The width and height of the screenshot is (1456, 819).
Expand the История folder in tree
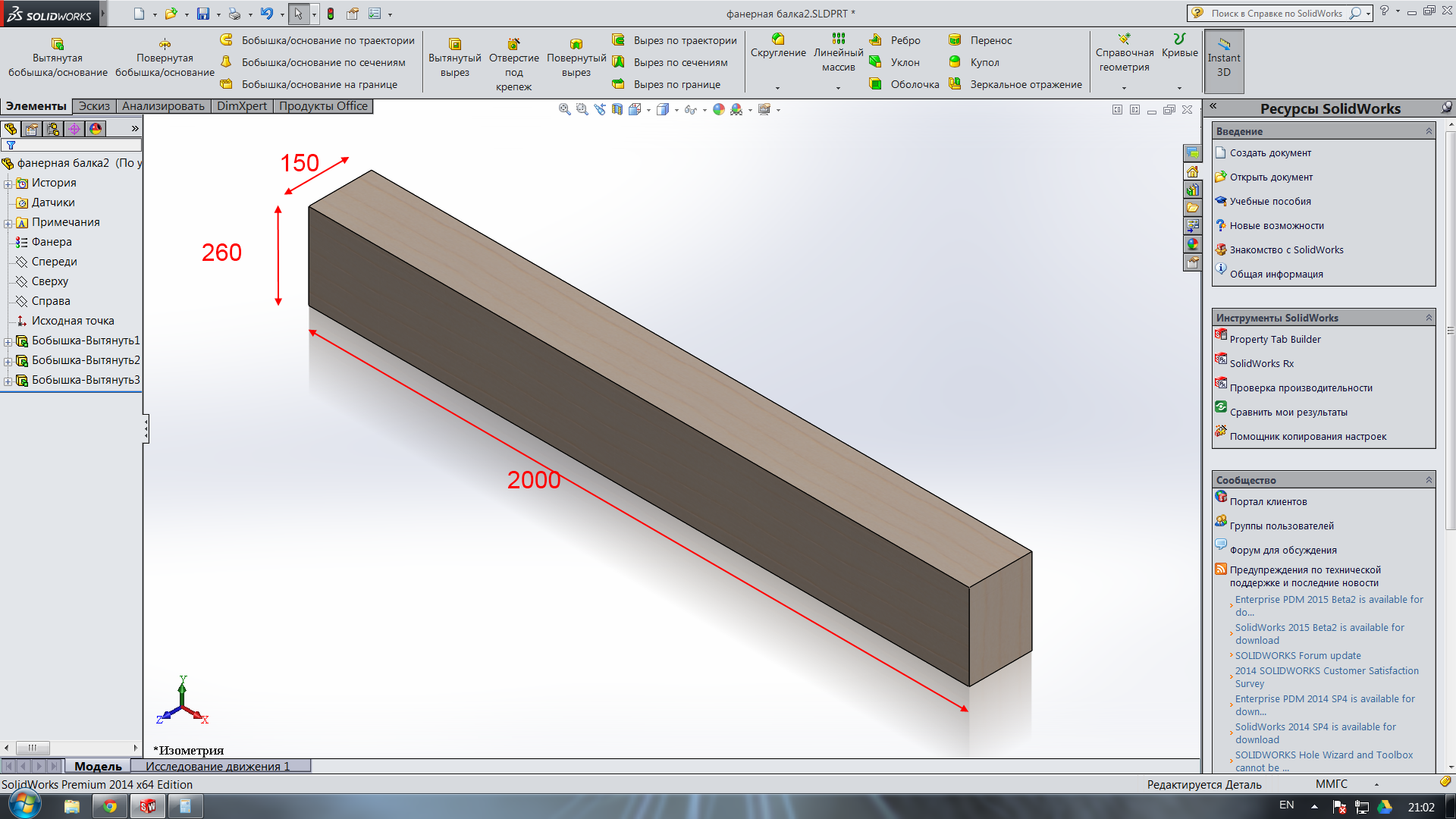(x=8, y=184)
